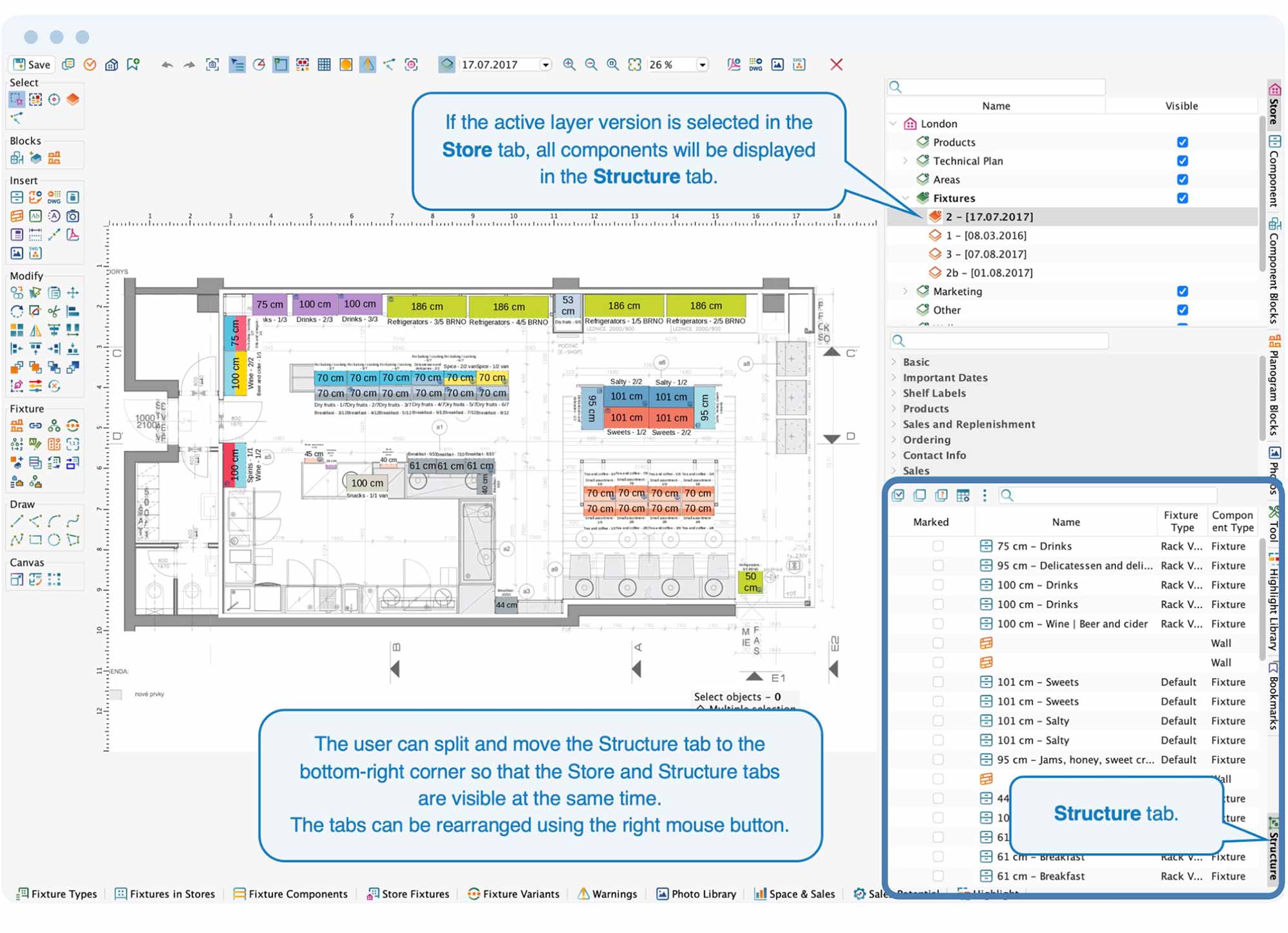
Task: Open the Photo Library bottom tab
Action: coord(696,894)
